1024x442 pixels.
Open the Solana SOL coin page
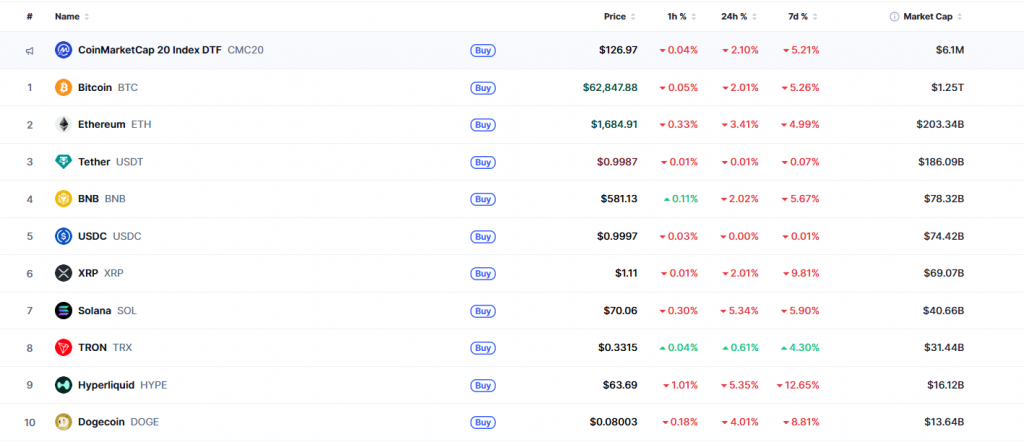(x=107, y=310)
